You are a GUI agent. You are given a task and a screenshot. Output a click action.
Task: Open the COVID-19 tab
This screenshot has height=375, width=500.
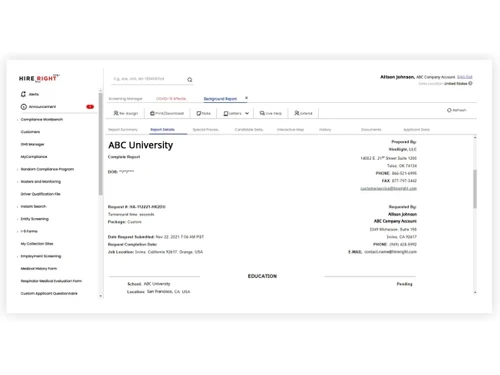171,99
